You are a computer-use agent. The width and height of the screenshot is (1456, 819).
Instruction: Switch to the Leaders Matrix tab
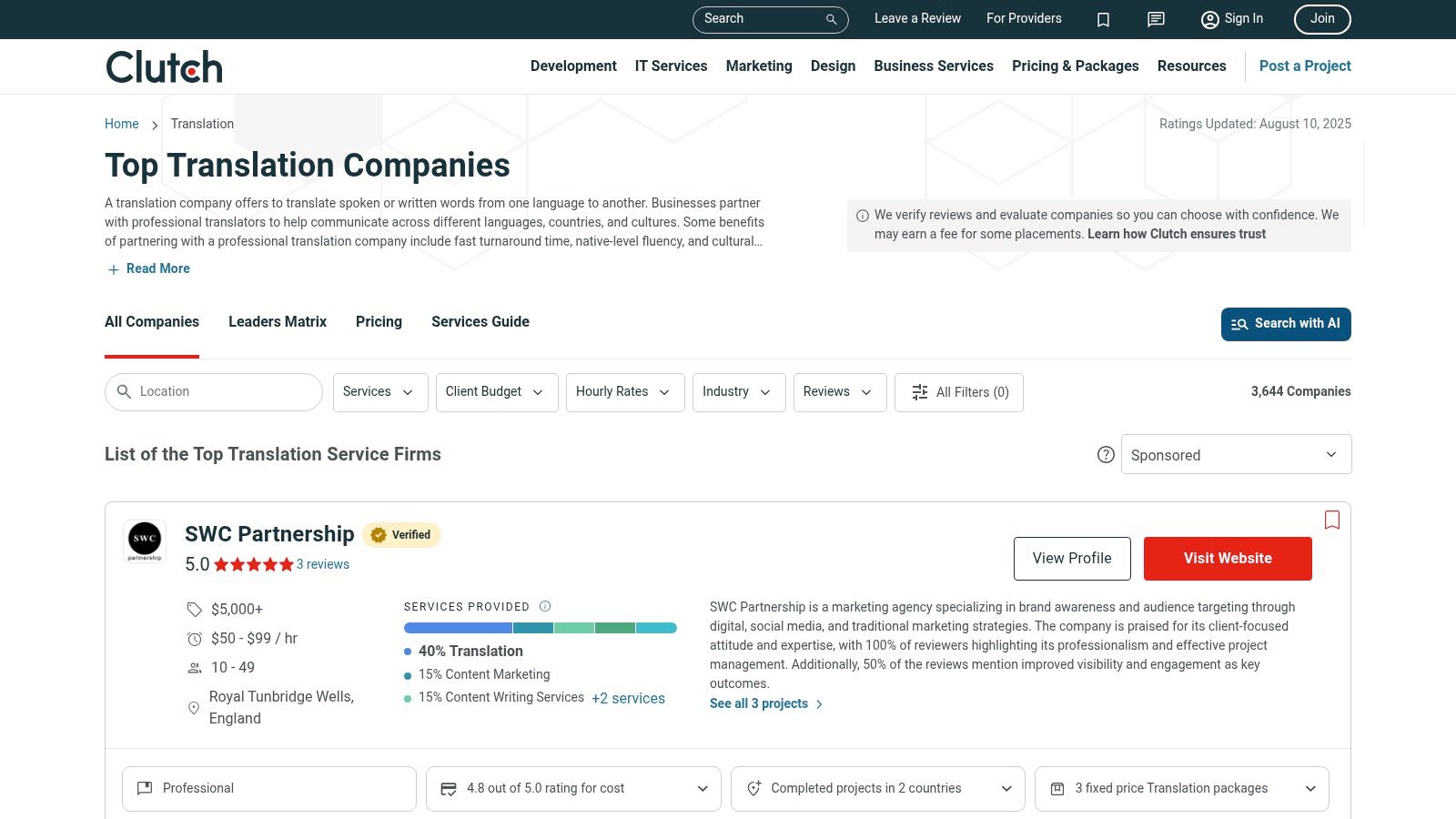(x=278, y=322)
